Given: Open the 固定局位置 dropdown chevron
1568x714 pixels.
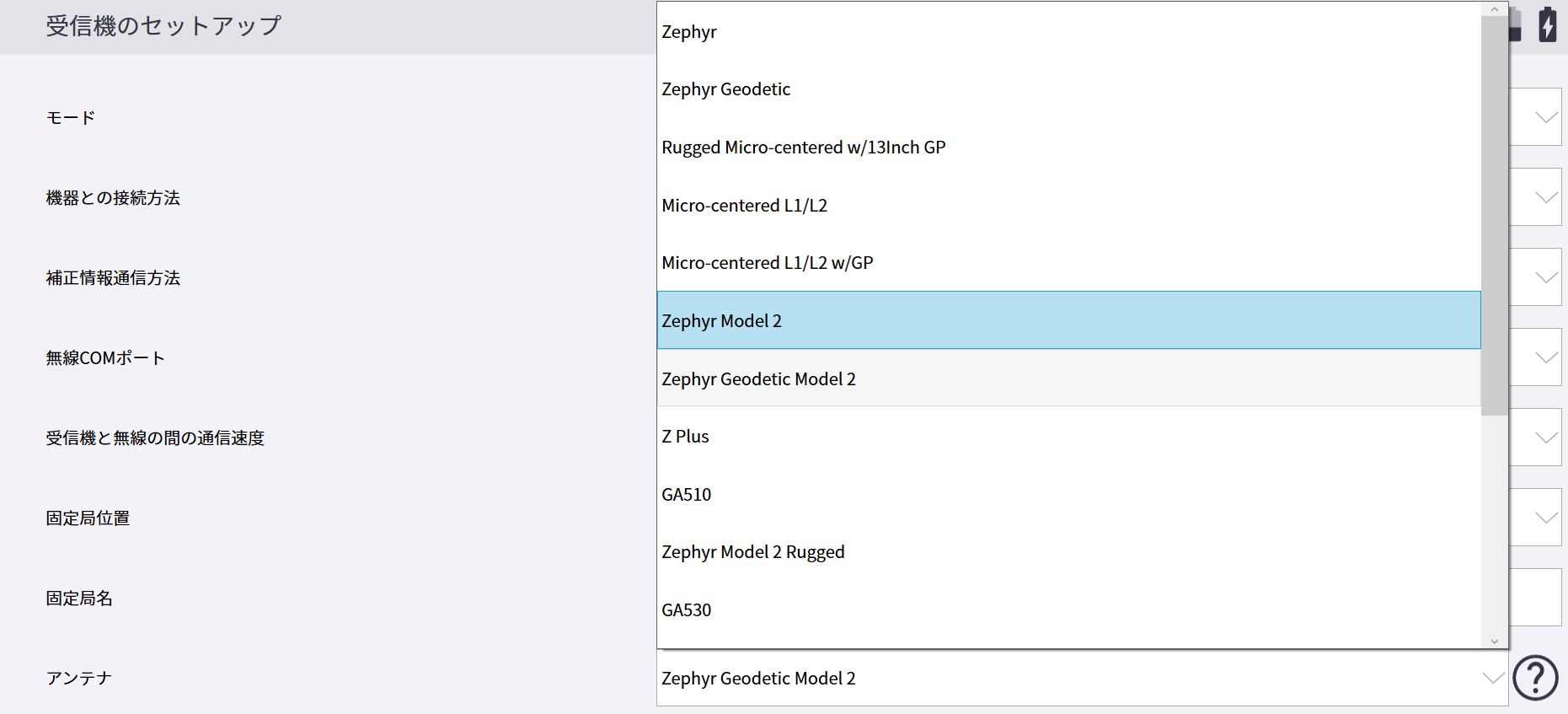Looking at the screenshot, I should pyautogui.click(x=1545, y=518).
